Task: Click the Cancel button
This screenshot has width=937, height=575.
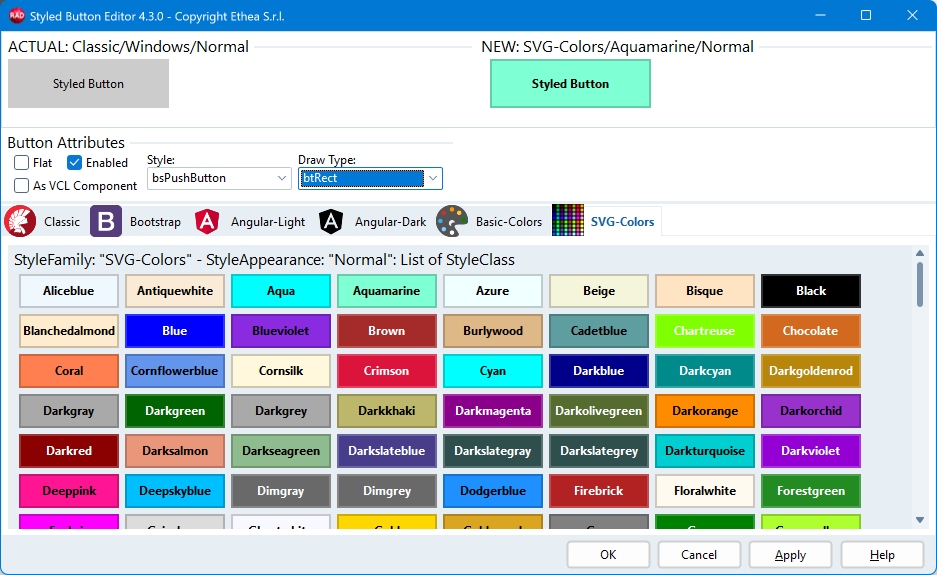Action: pyautogui.click(x=699, y=555)
